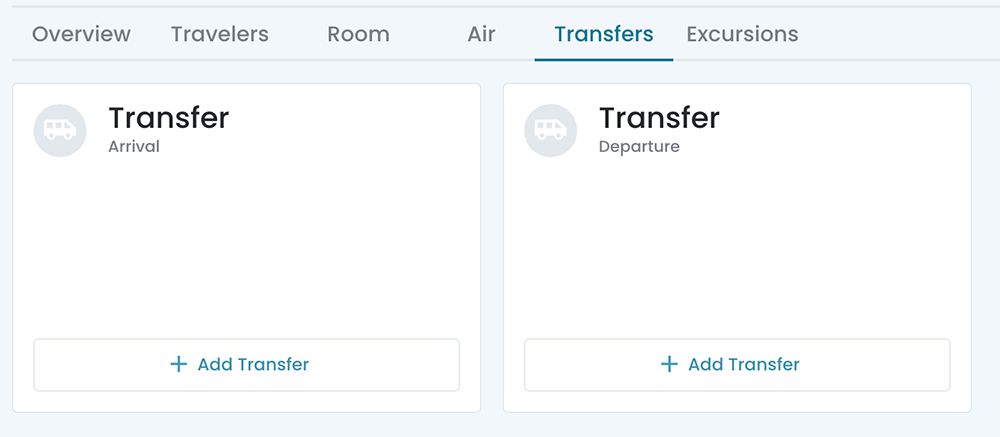Click "Add Transfer" text in Departure card

pyautogui.click(x=744, y=364)
